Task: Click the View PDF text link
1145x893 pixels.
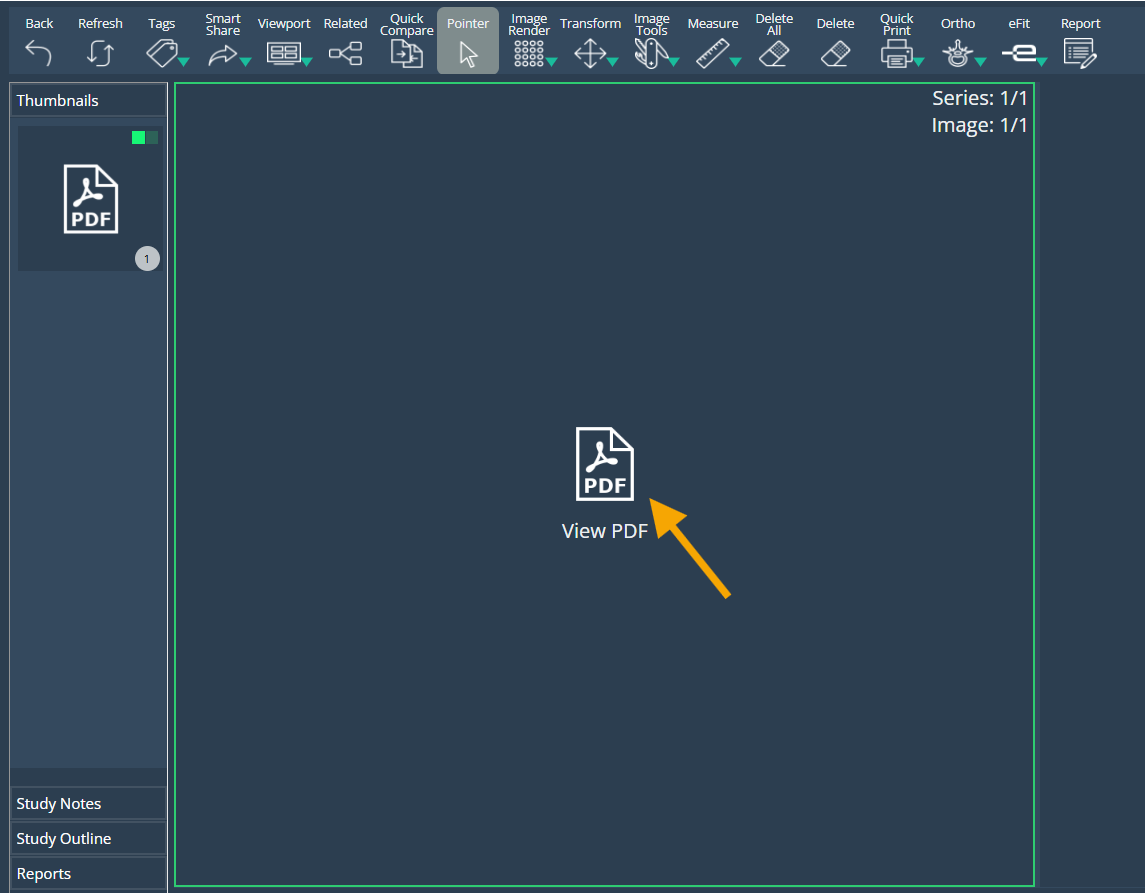Action: tap(605, 531)
